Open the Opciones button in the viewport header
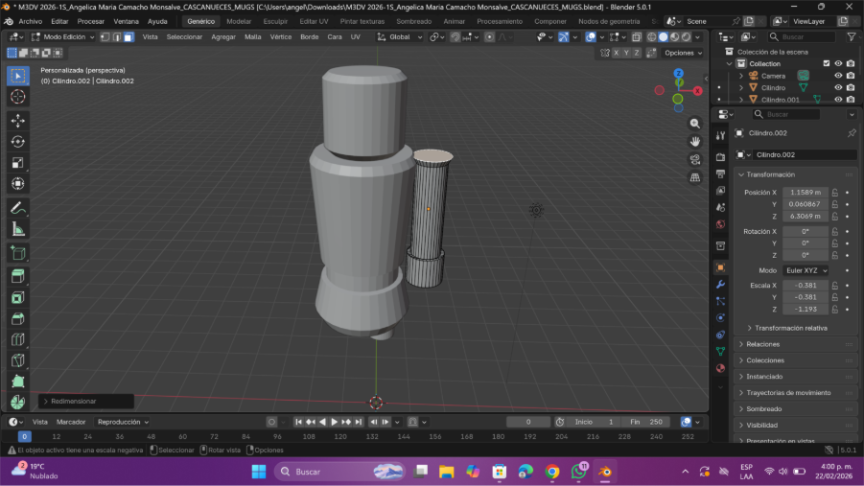 coord(680,53)
